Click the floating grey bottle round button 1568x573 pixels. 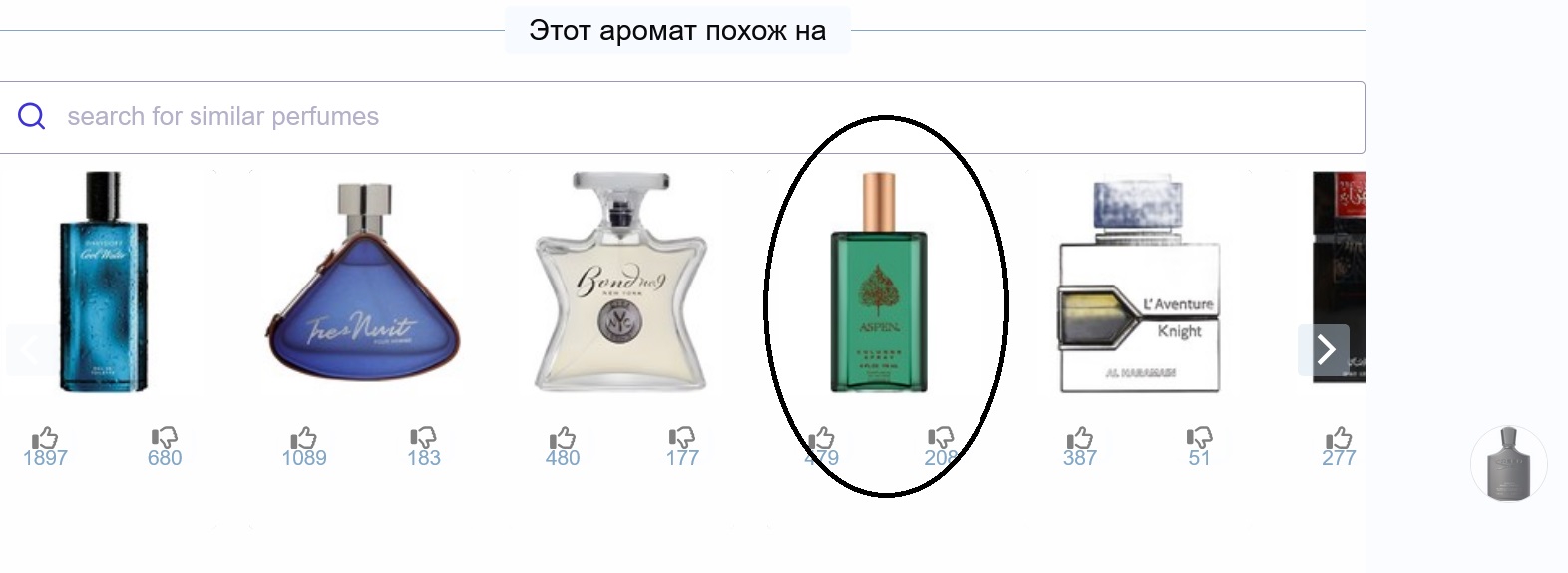[x=1509, y=464]
